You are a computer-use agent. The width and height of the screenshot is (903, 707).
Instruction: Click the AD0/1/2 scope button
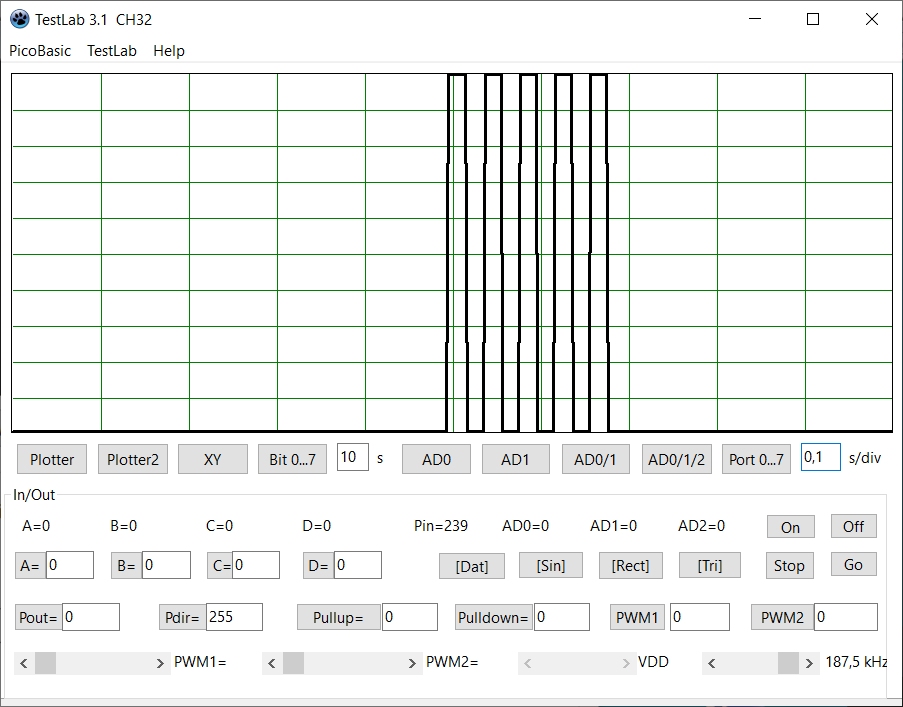point(676,459)
